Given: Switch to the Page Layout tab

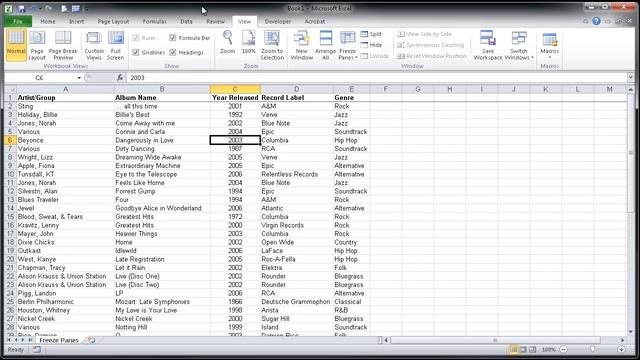Looking at the screenshot, I should pos(113,21).
